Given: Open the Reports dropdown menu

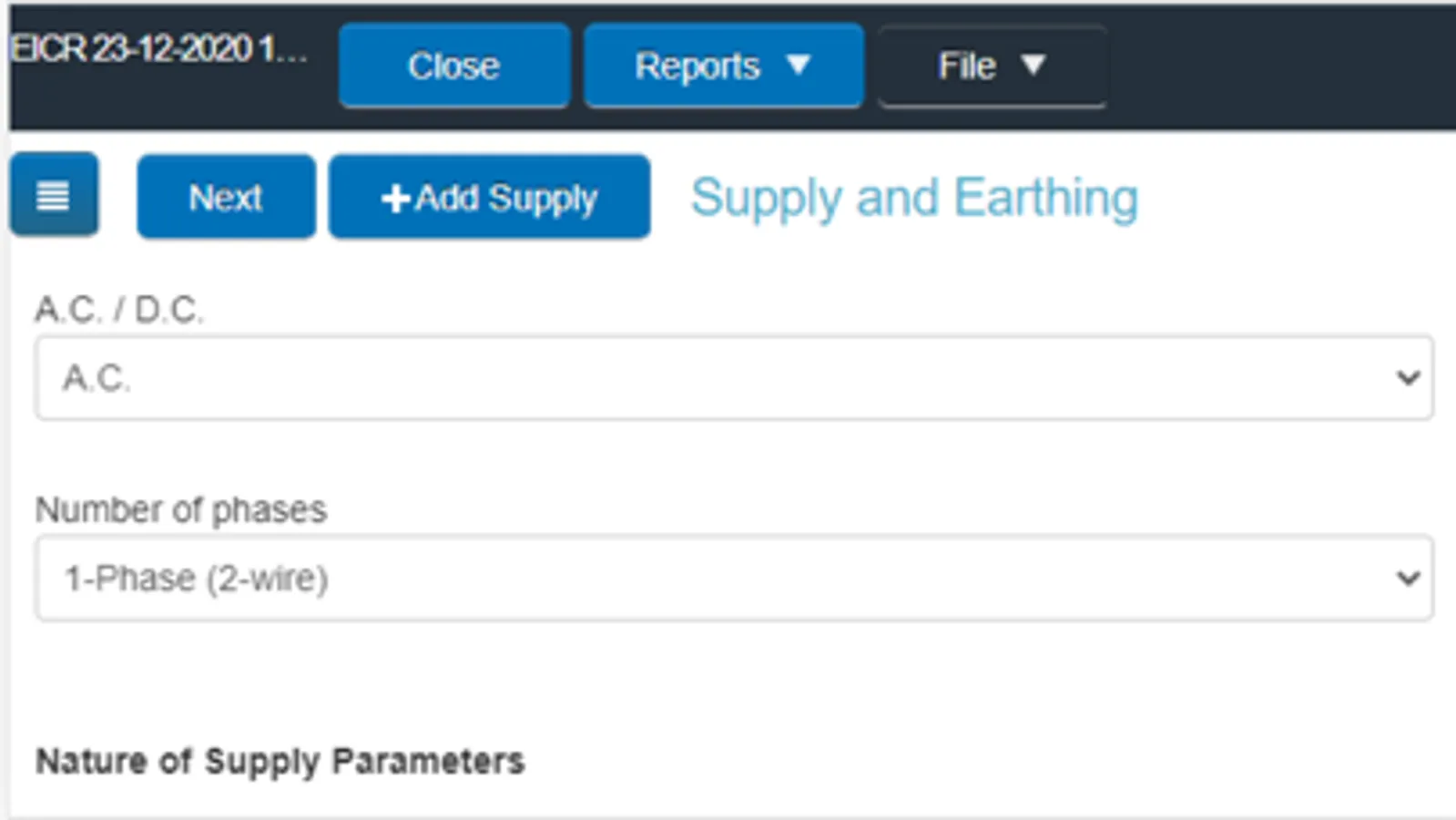Looking at the screenshot, I should click(723, 66).
